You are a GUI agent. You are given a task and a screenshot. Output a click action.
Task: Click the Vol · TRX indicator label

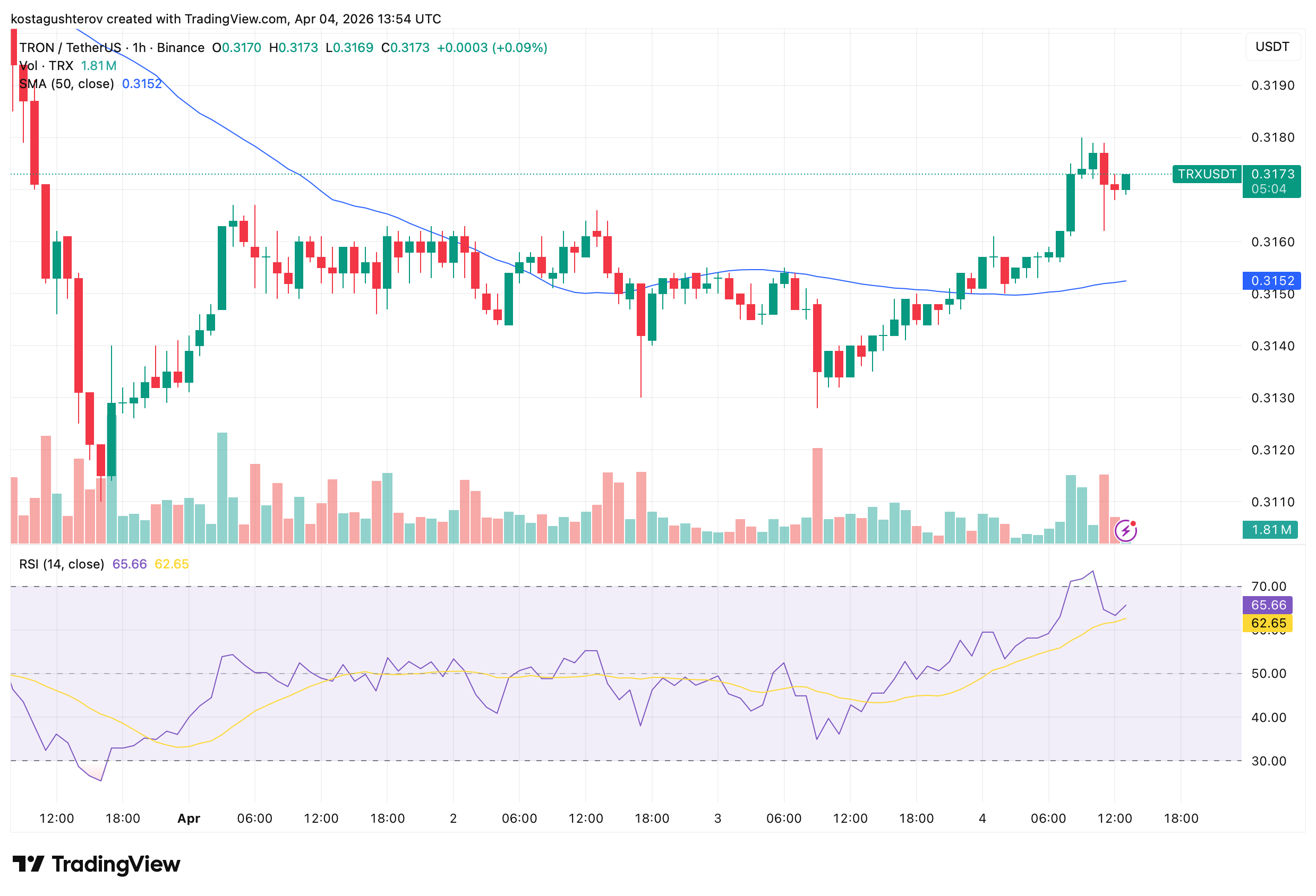pyautogui.click(x=45, y=65)
